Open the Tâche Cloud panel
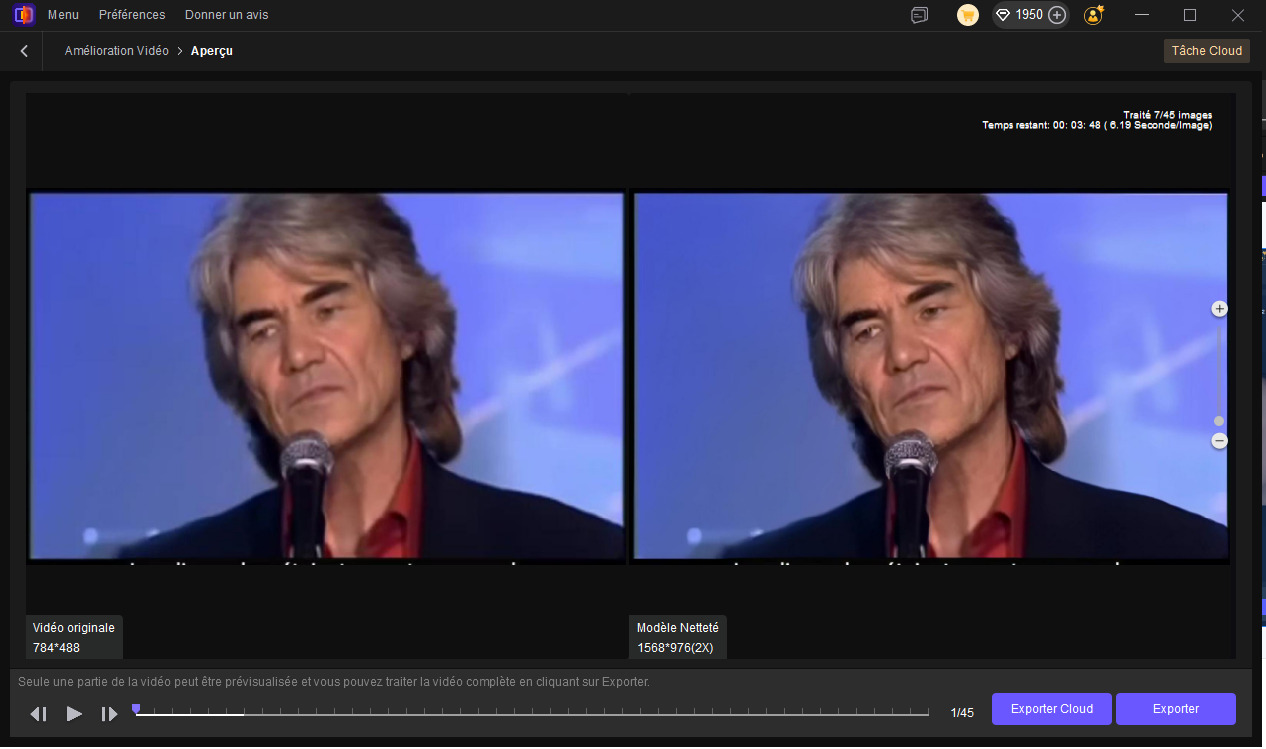The height and width of the screenshot is (749, 1266). click(x=1206, y=51)
